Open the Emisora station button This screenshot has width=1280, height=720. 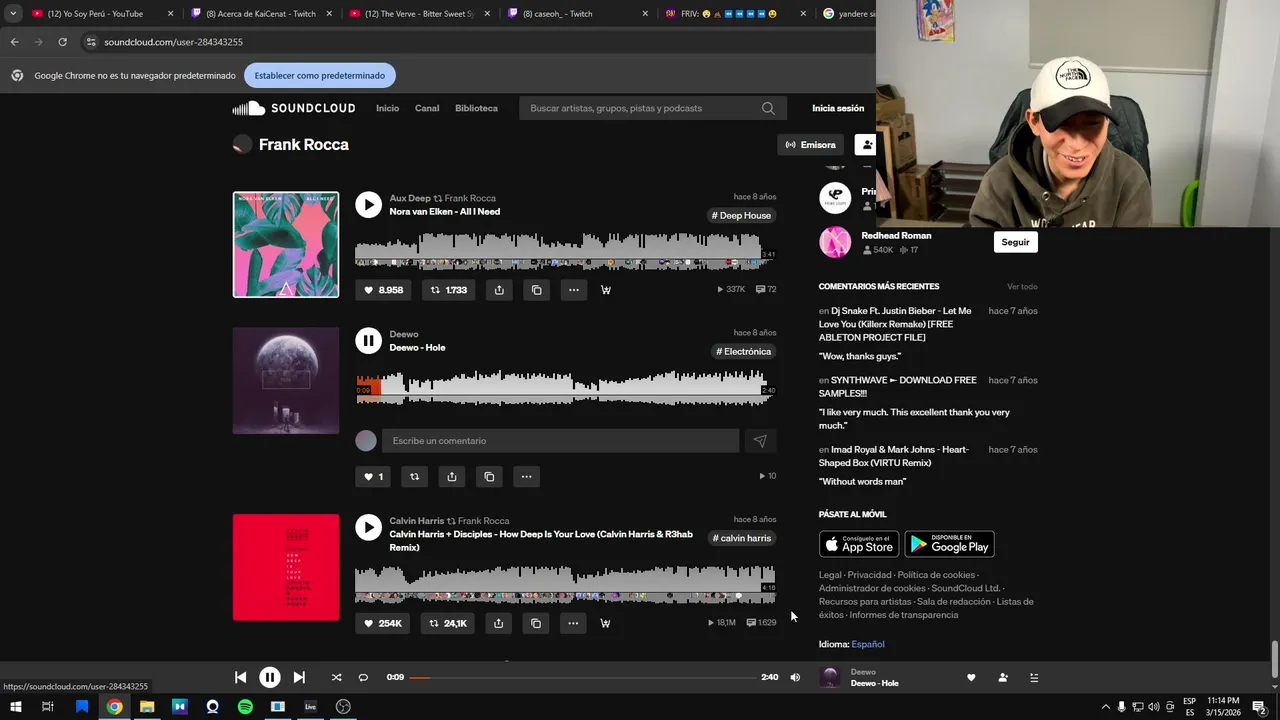810,145
